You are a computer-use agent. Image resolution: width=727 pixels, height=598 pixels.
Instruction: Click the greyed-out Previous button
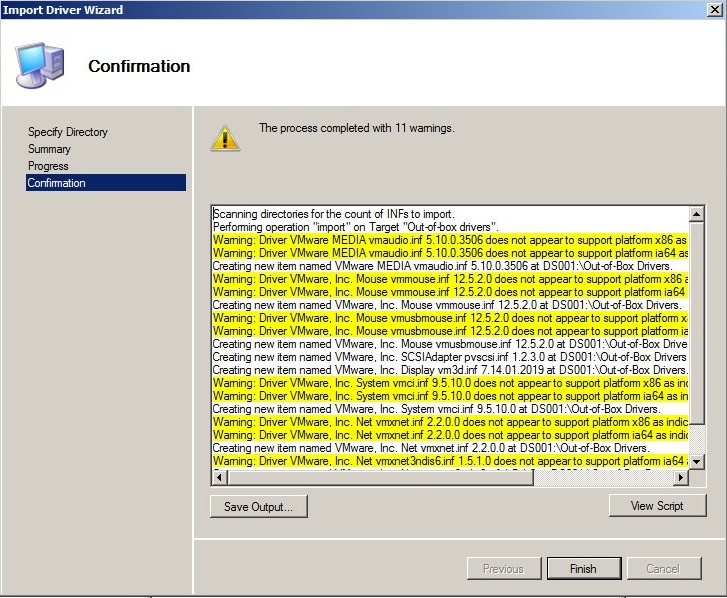click(503, 569)
